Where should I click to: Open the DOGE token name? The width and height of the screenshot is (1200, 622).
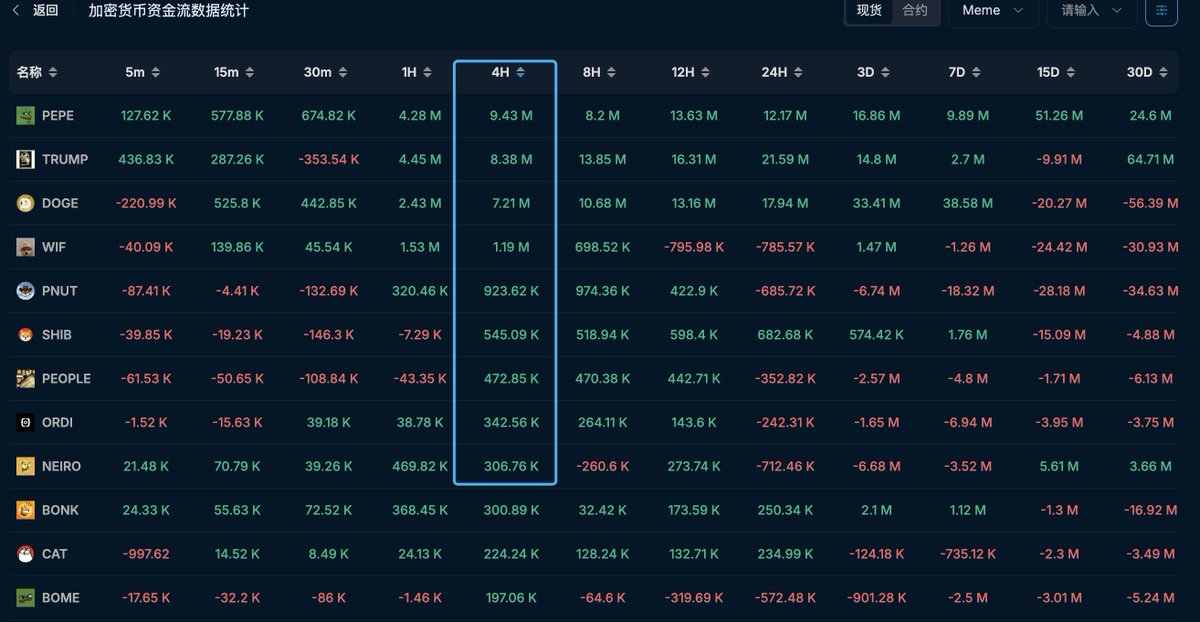[60, 204]
